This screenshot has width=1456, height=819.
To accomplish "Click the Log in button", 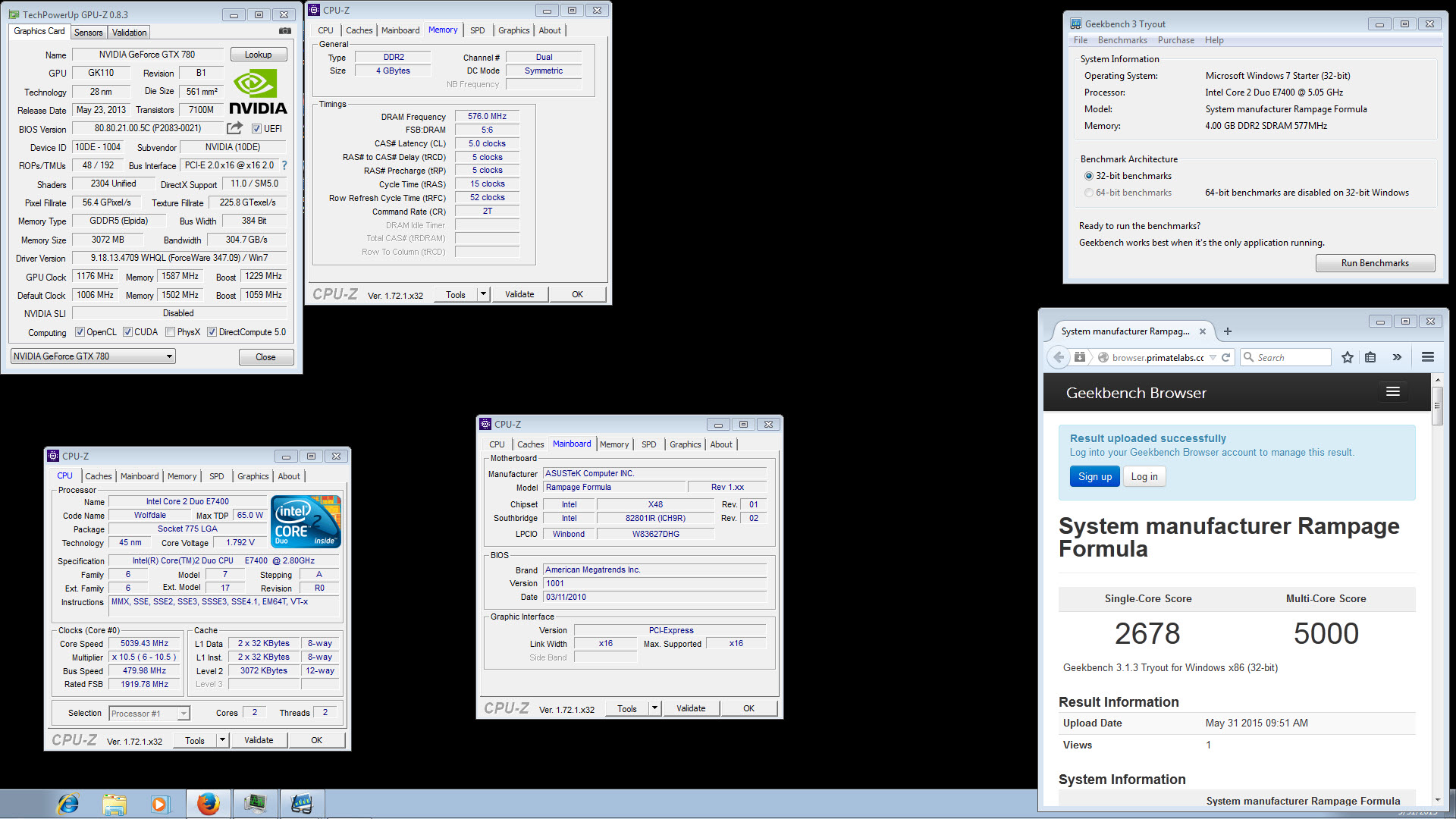I will [x=1144, y=476].
